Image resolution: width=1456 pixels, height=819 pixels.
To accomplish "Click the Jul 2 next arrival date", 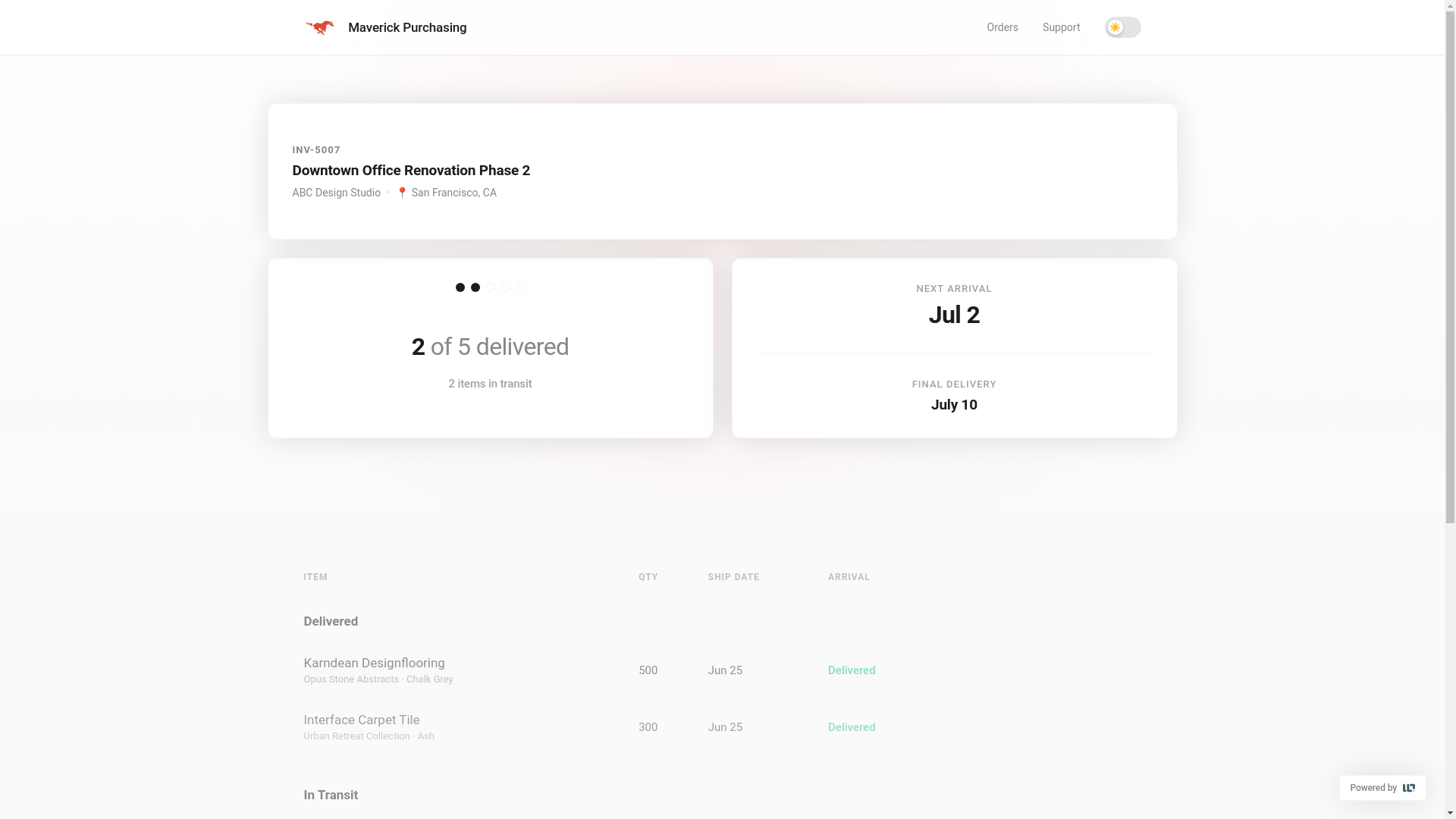I will pyautogui.click(x=954, y=315).
